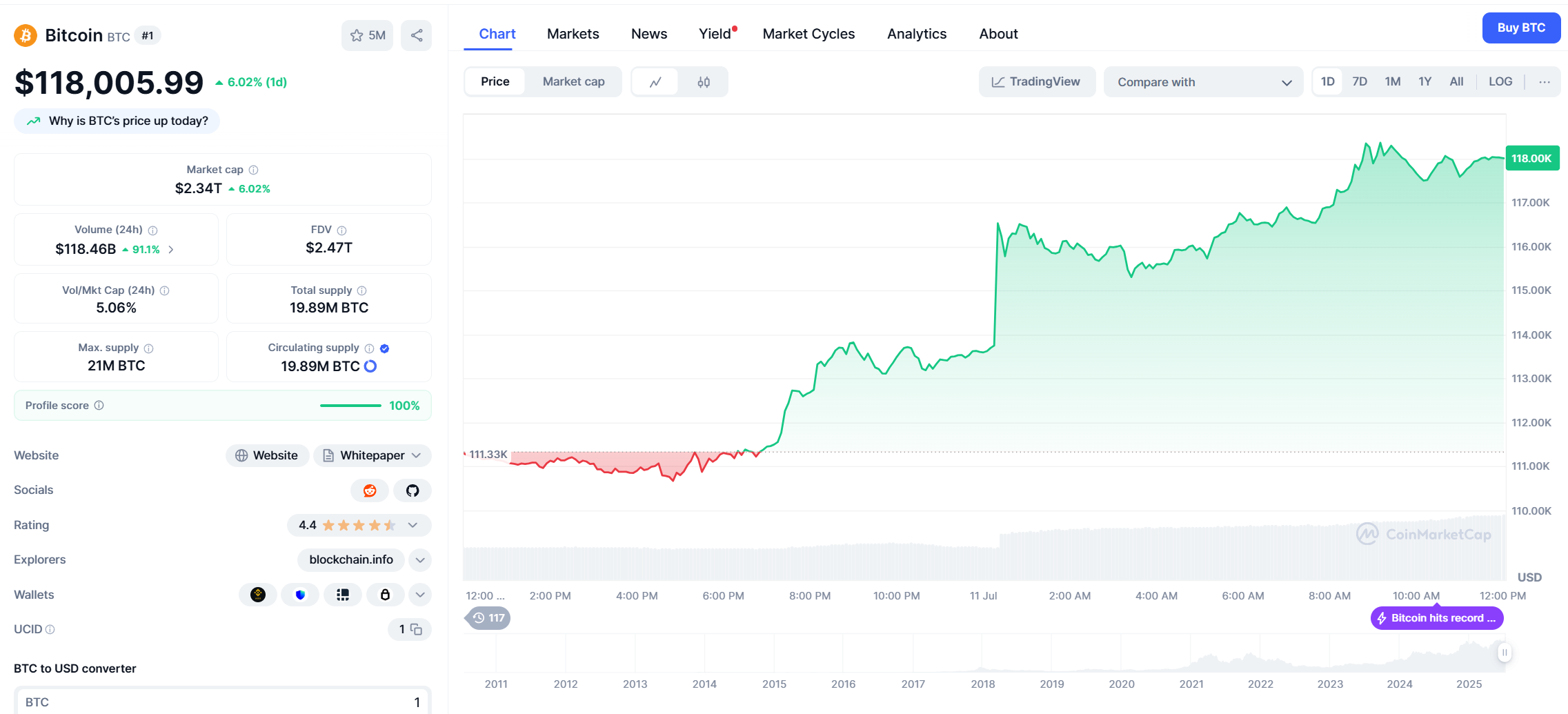Click the Bitcoin logo icon
1568x714 pixels.
[26, 35]
